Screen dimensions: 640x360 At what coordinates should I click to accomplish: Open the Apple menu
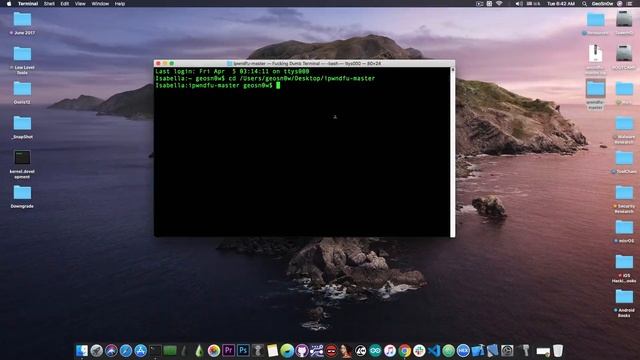pos(9,4)
